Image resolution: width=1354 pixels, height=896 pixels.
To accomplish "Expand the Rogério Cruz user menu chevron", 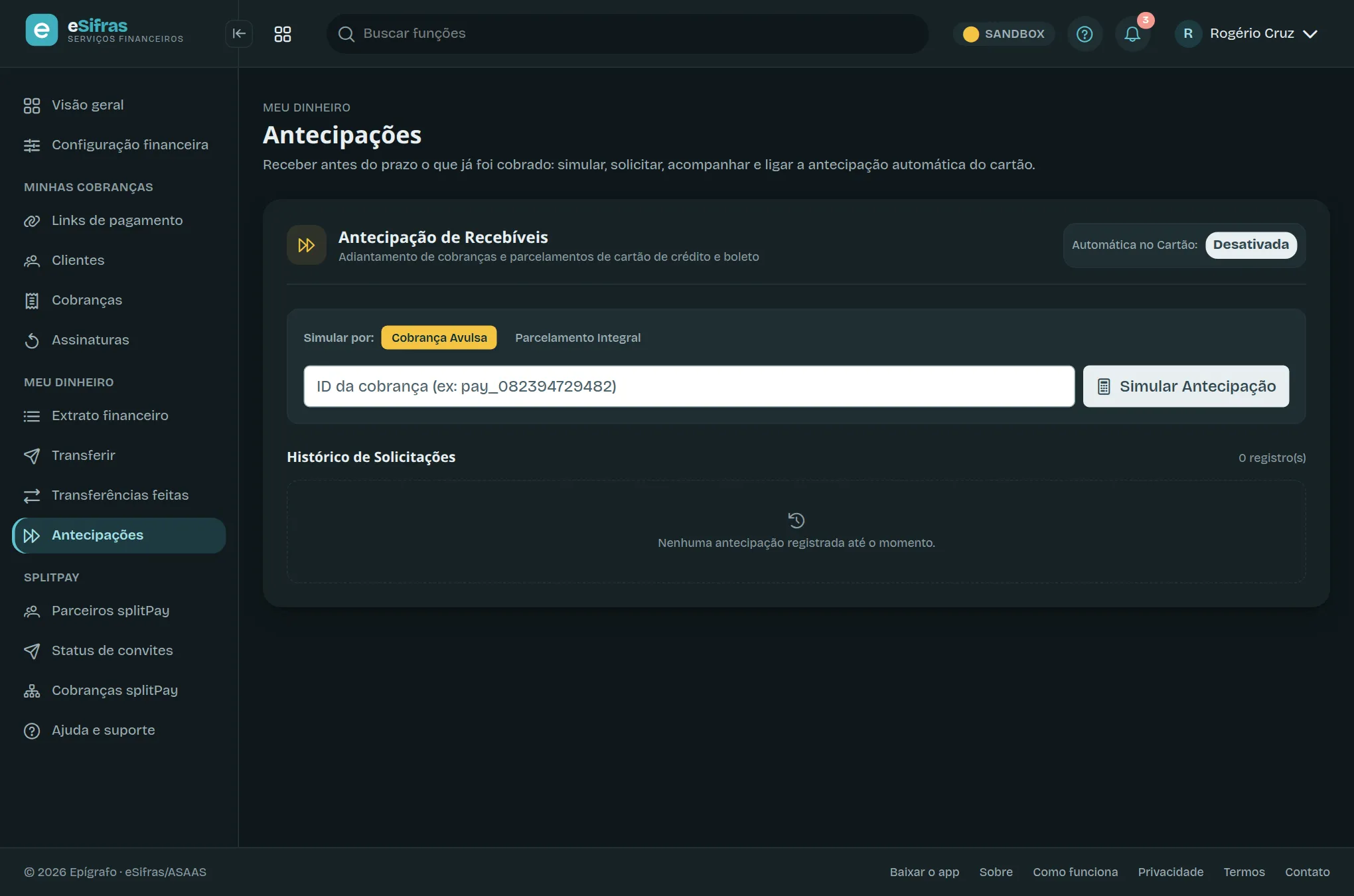I will [1310, 34].
